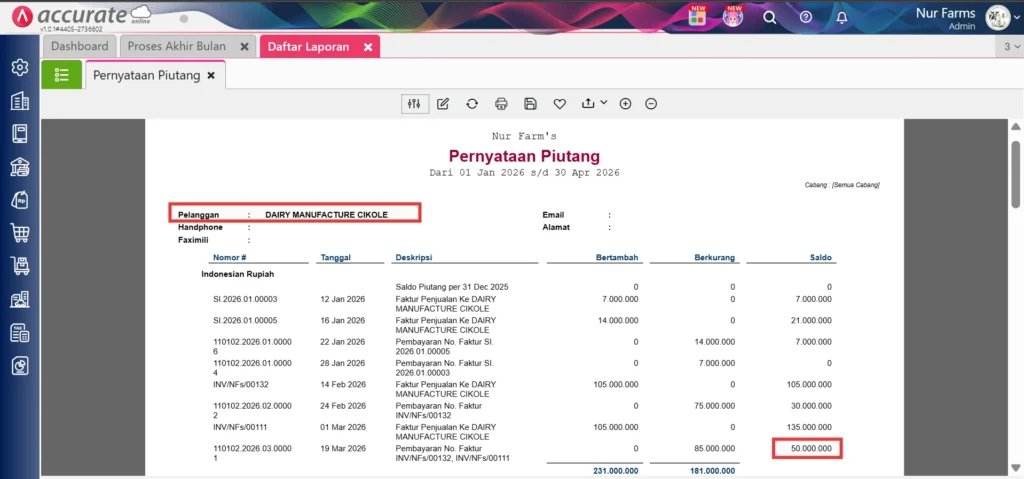Open the Cash & Bank module
Screen dimensions: 1024x479
coord(20,167)
